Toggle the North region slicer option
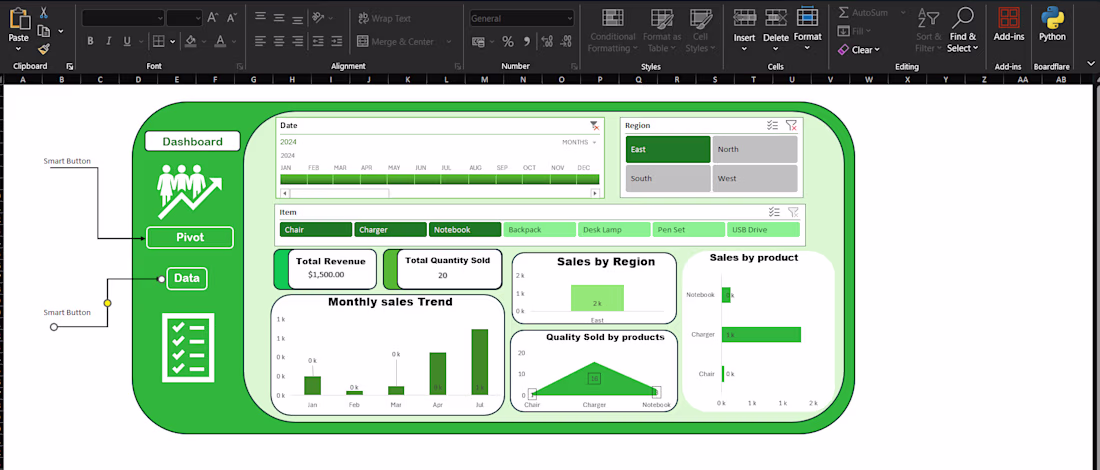Image resolution: width=1100 pixels, height=470 pixels. click(755, 149)
